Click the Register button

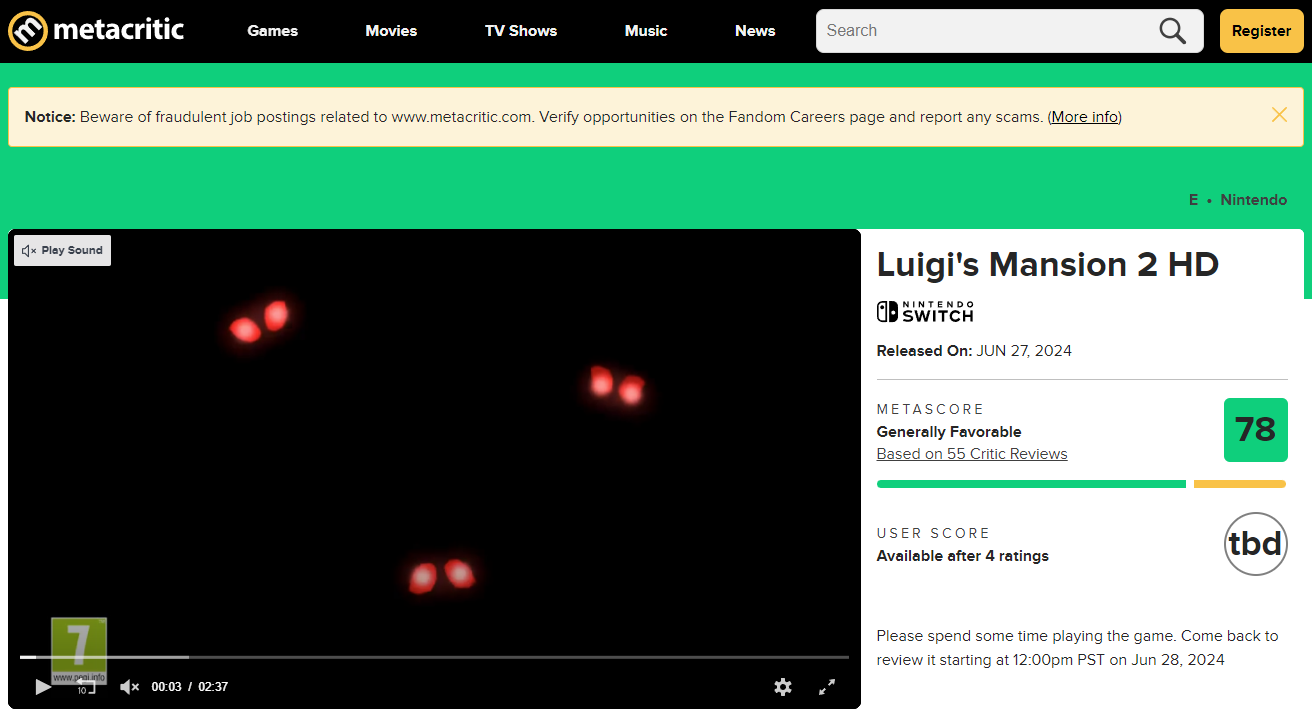point(1261,31)
